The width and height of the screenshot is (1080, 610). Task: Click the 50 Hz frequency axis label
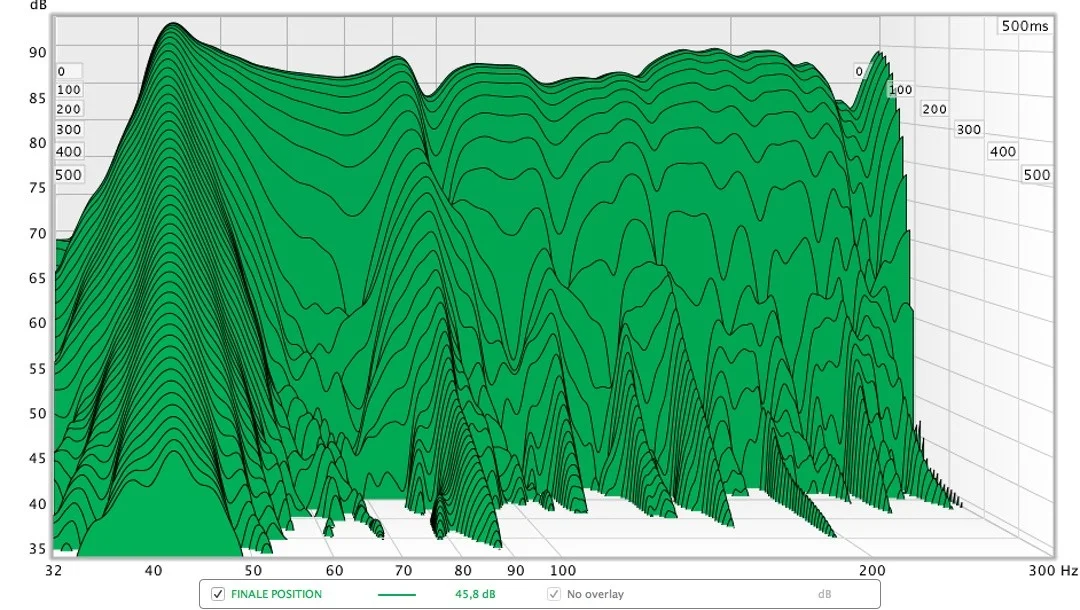(253, 570)
